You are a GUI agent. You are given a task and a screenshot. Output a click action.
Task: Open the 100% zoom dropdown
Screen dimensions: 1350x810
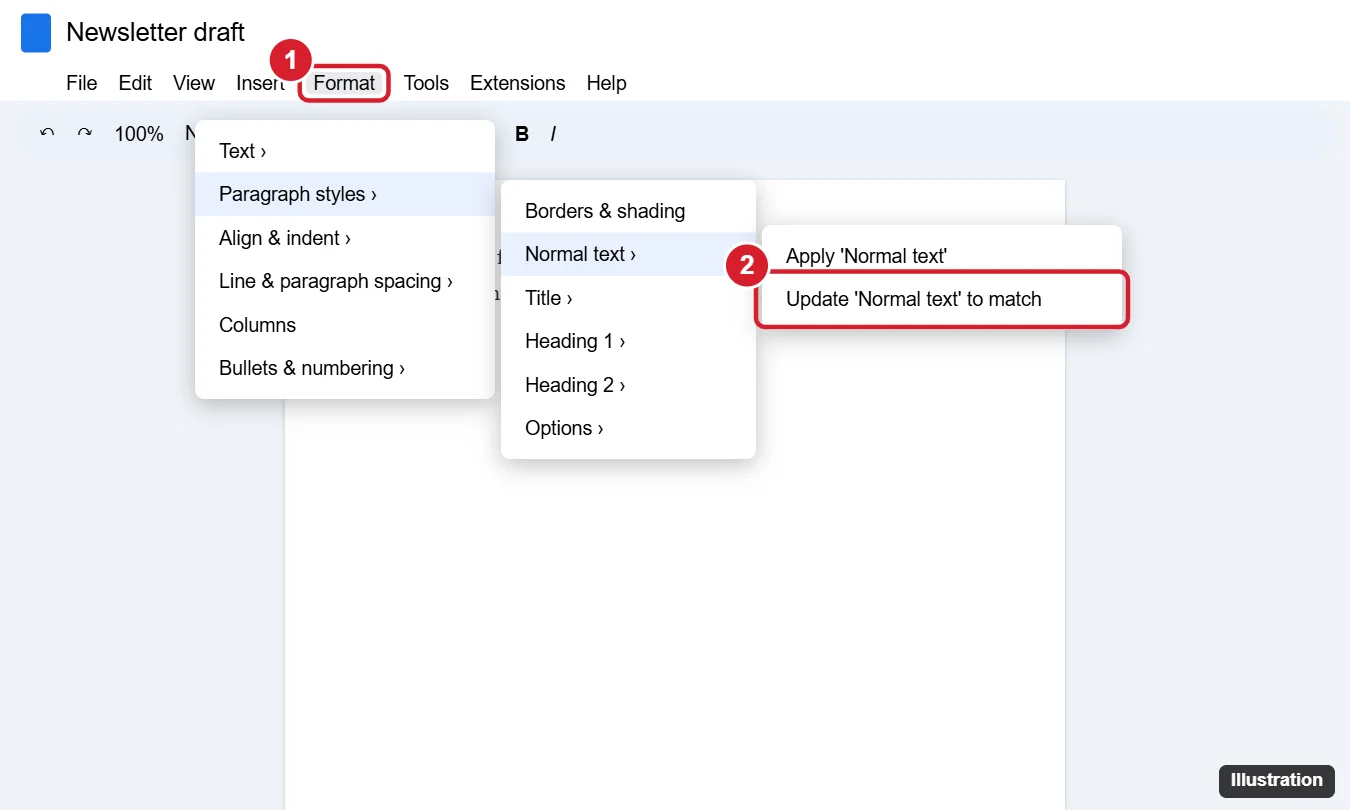tap(139, 133)
